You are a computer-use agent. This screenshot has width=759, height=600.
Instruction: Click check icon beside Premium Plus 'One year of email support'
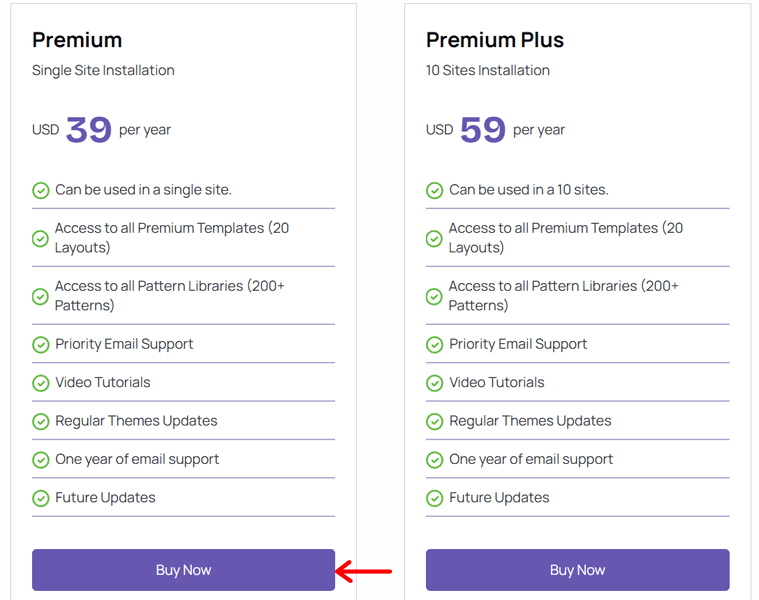pyautogui.click(x=435, y=460)
